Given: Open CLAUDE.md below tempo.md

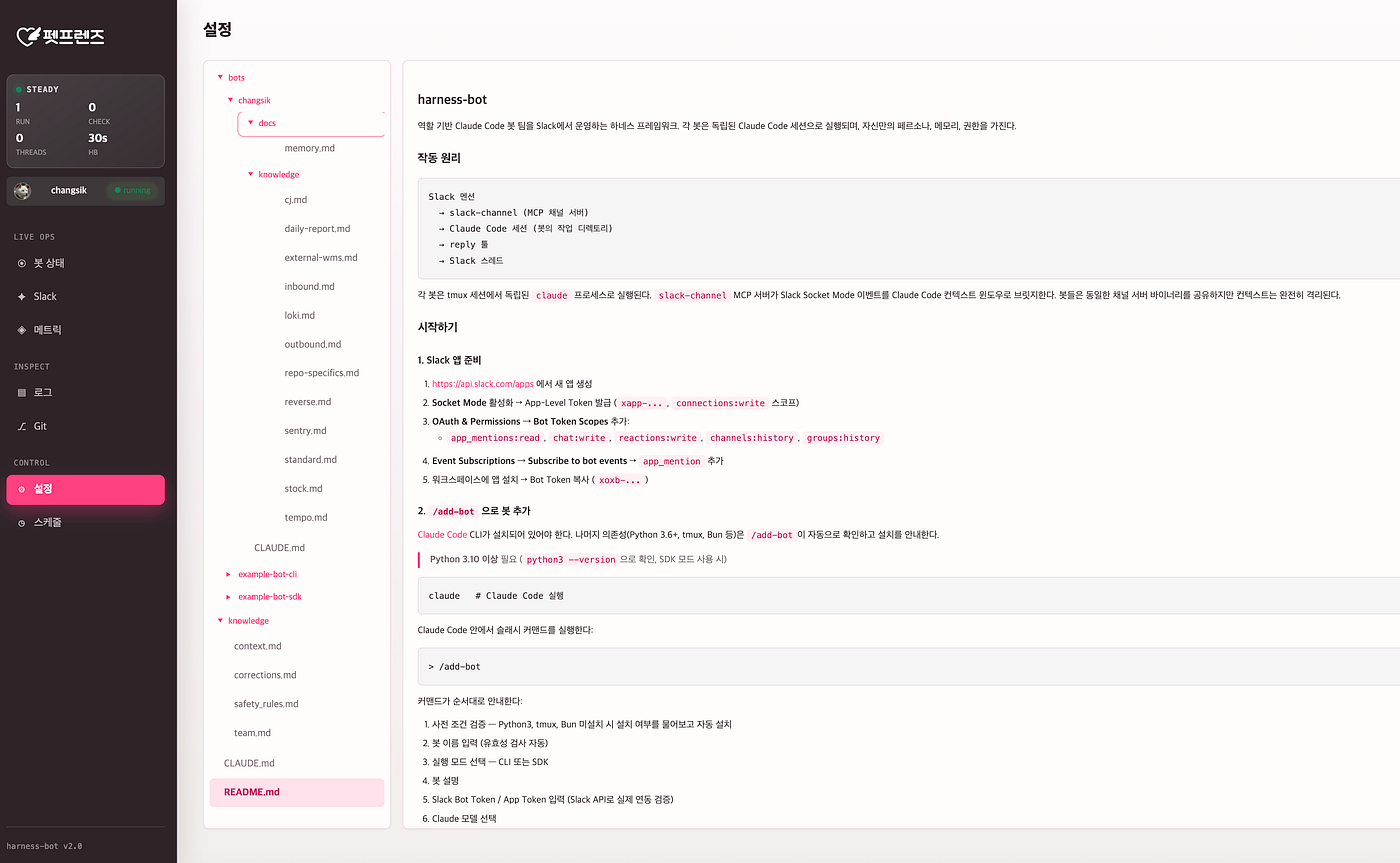Looking at the screenshot, I should pyautogui.click(x=279, y=548).
